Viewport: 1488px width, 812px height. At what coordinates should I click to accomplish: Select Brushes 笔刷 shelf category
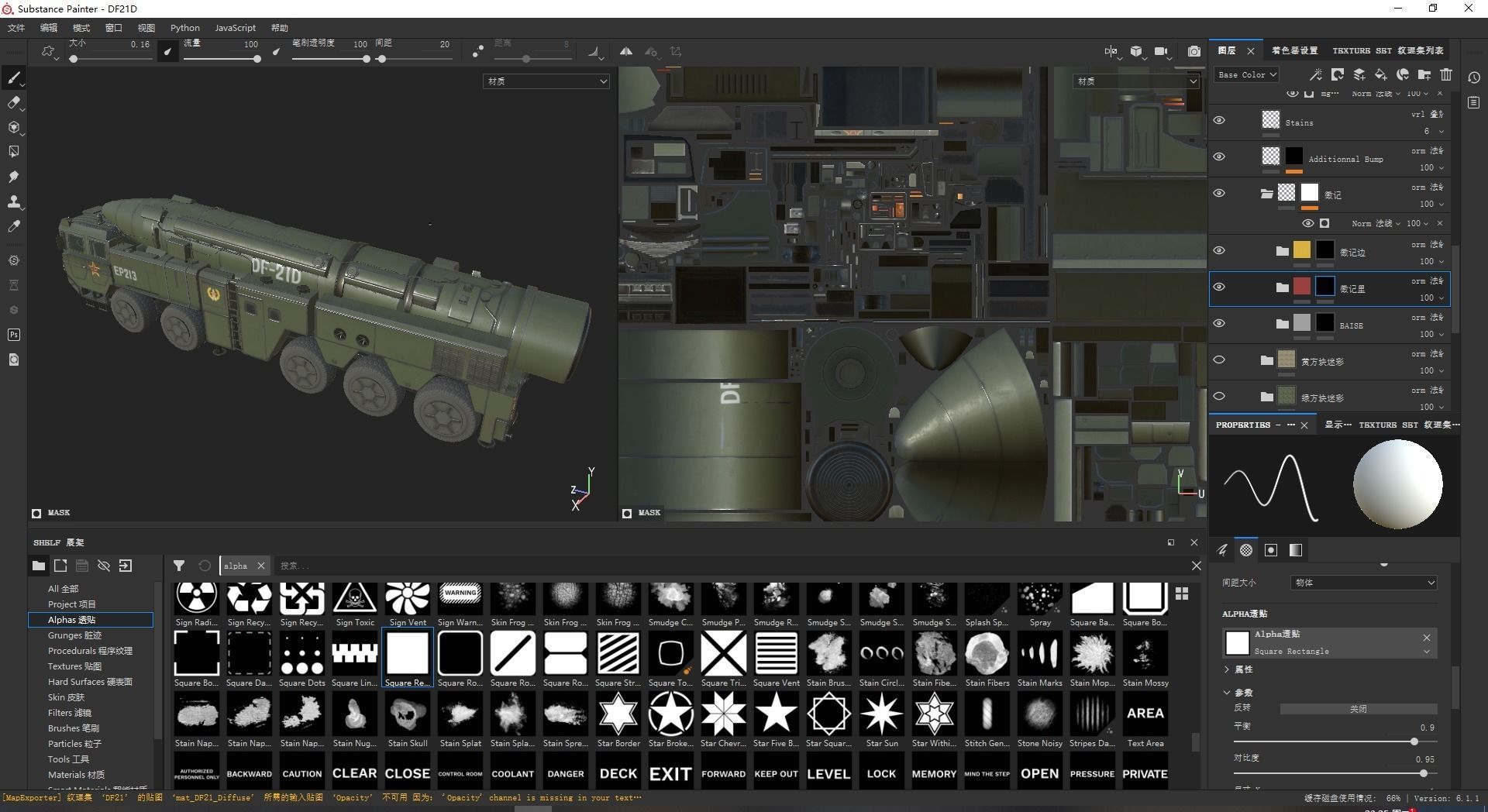pos(73,728)
